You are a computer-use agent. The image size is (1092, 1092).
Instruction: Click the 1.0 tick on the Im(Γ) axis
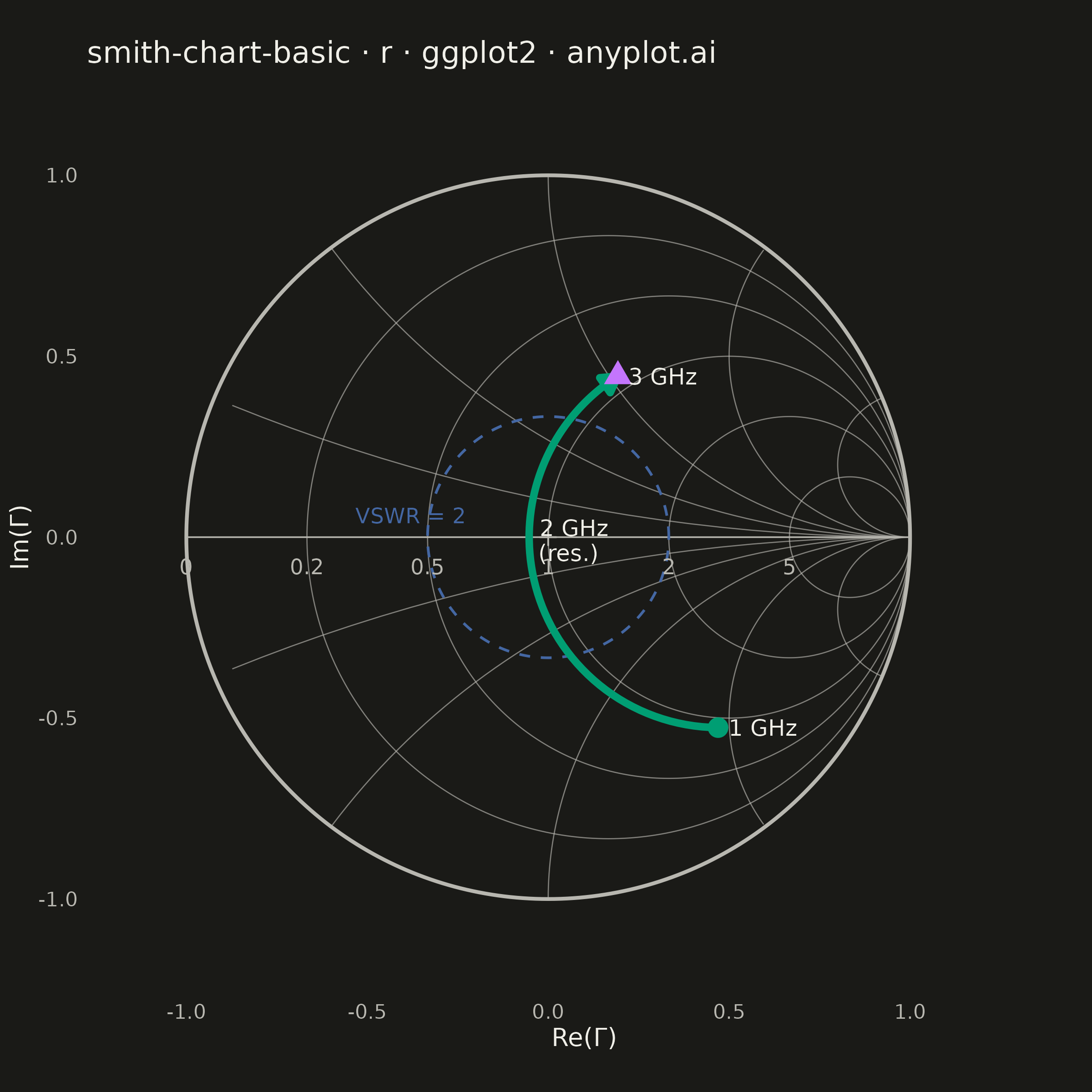coord(61,176)
